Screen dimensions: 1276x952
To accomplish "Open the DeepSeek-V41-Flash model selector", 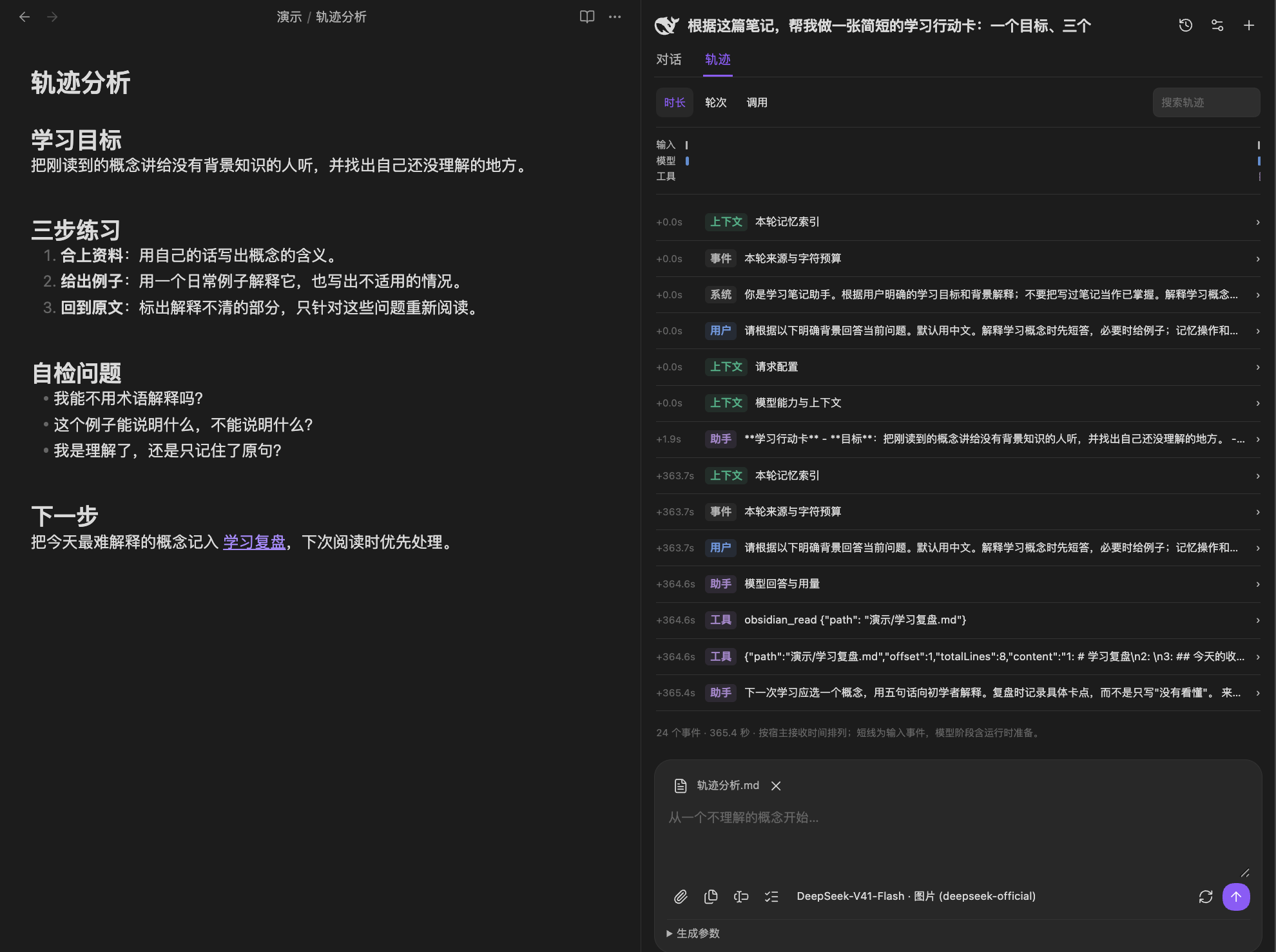I will tap(916, 897).
